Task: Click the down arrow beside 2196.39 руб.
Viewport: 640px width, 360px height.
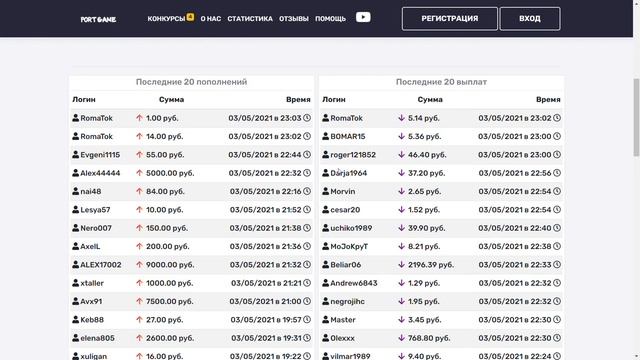Action: click(401, 264)
